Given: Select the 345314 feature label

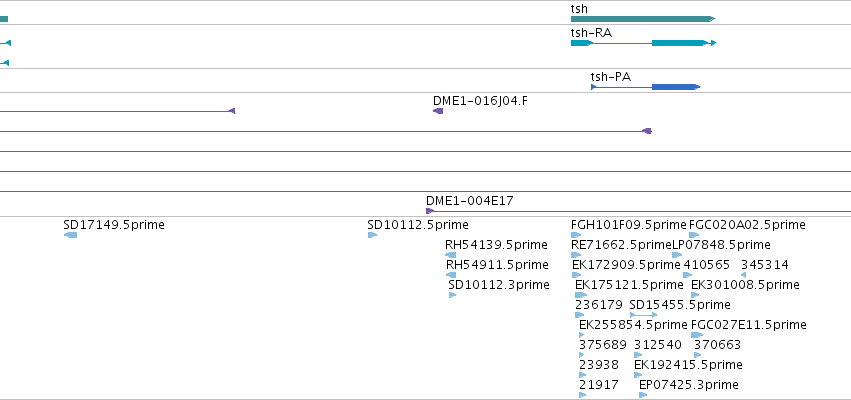Looking at the screenshot, I should [x=765, y=265].
